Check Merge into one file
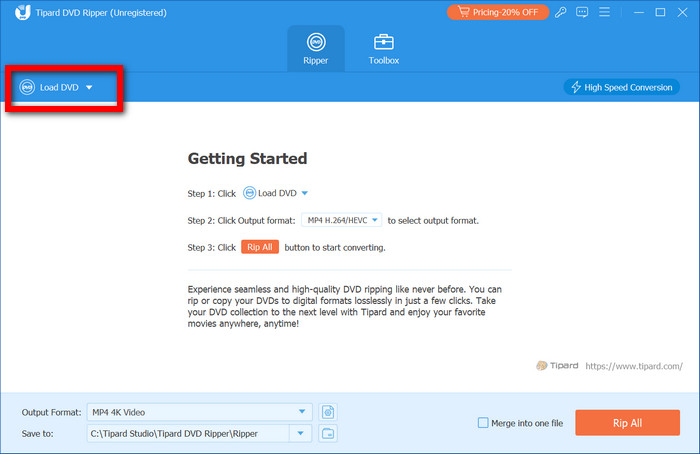The height and width of the screenshot is (454, 700). (x=484, y=423)
